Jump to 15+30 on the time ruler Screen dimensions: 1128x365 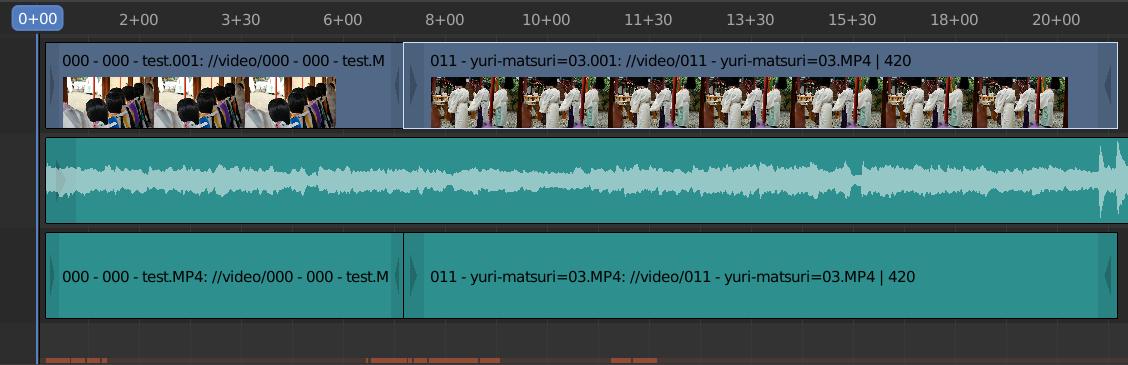click(852, 19)
